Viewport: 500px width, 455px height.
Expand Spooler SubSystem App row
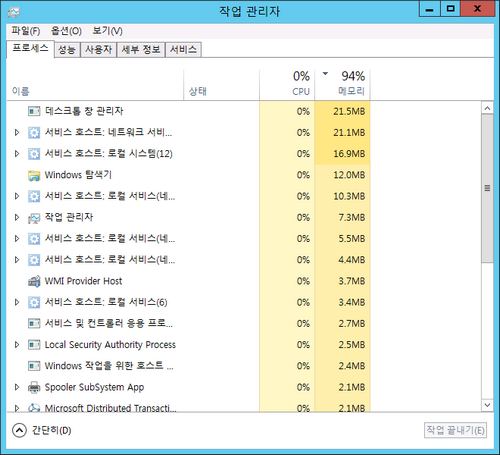[x=17, y=387]
